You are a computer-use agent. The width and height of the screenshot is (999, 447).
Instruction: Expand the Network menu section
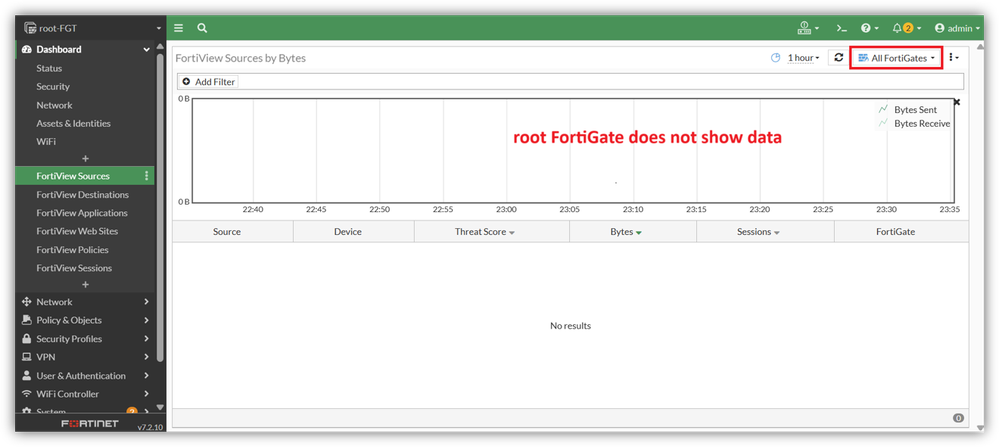[85, 302]
